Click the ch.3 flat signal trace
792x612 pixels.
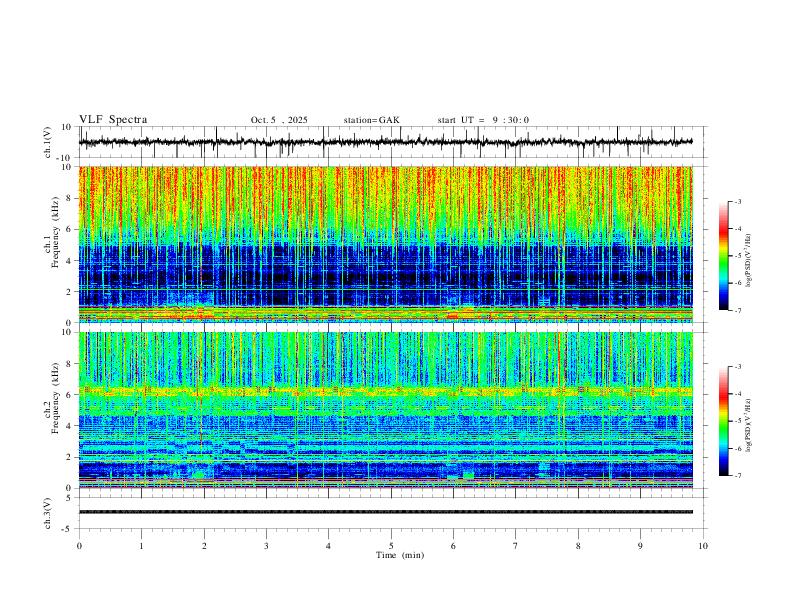(x=386, y=512)
